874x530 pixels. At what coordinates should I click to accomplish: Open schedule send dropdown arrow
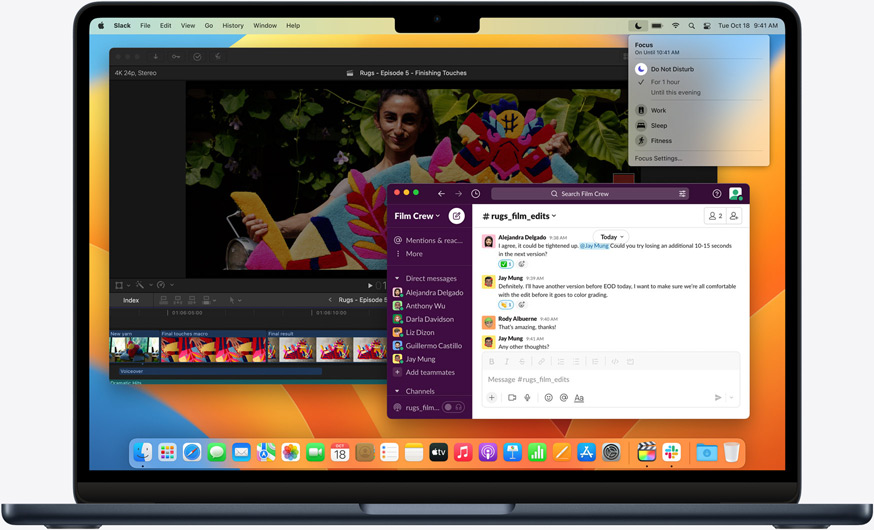(732, 397)
